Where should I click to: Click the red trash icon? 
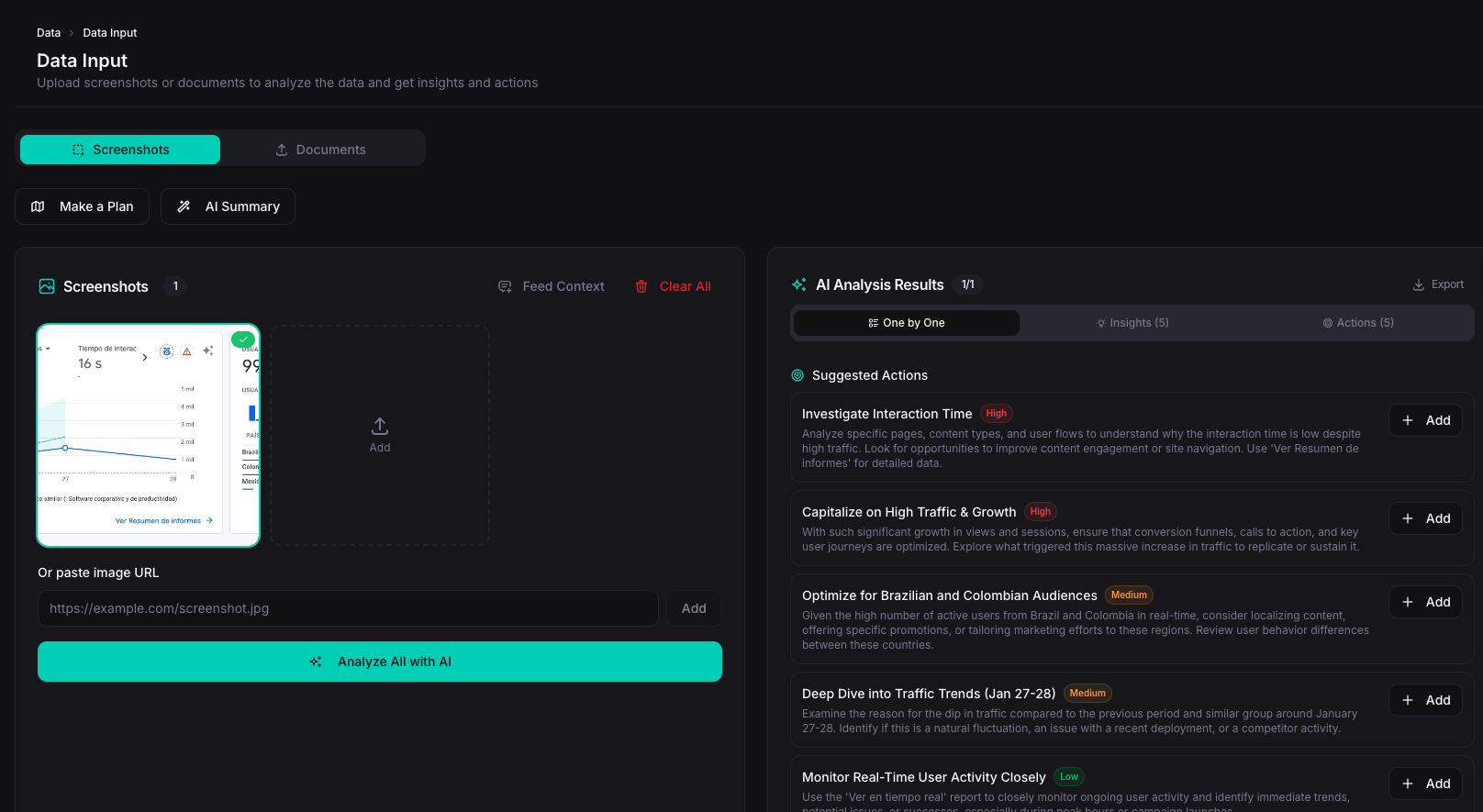click(x=641, y=286)
